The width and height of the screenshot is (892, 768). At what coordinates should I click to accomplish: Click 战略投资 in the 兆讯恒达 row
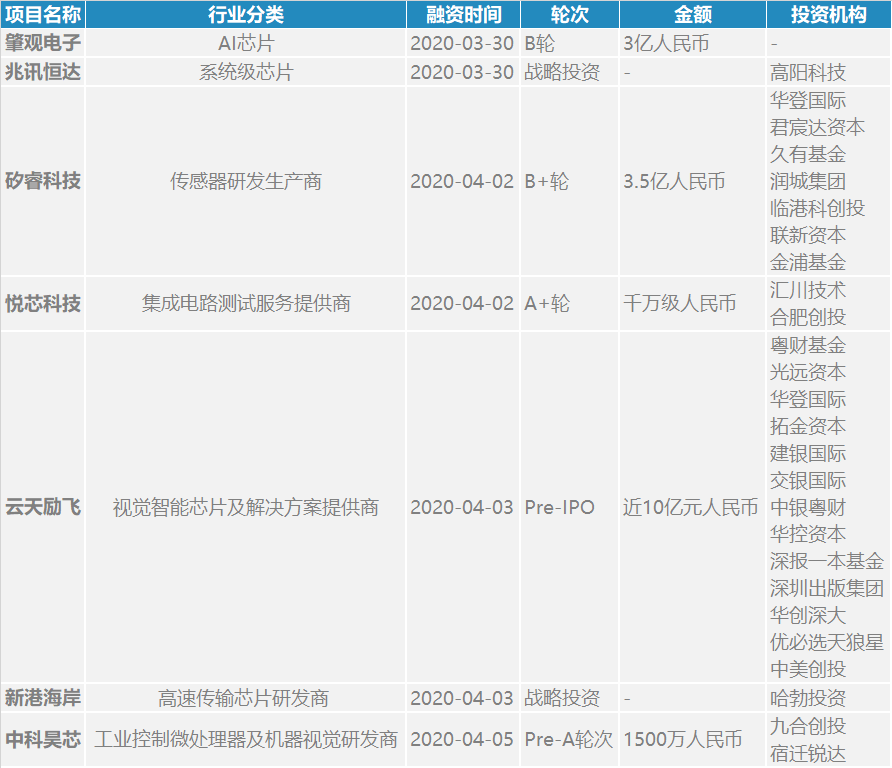[x=562, y=72]
